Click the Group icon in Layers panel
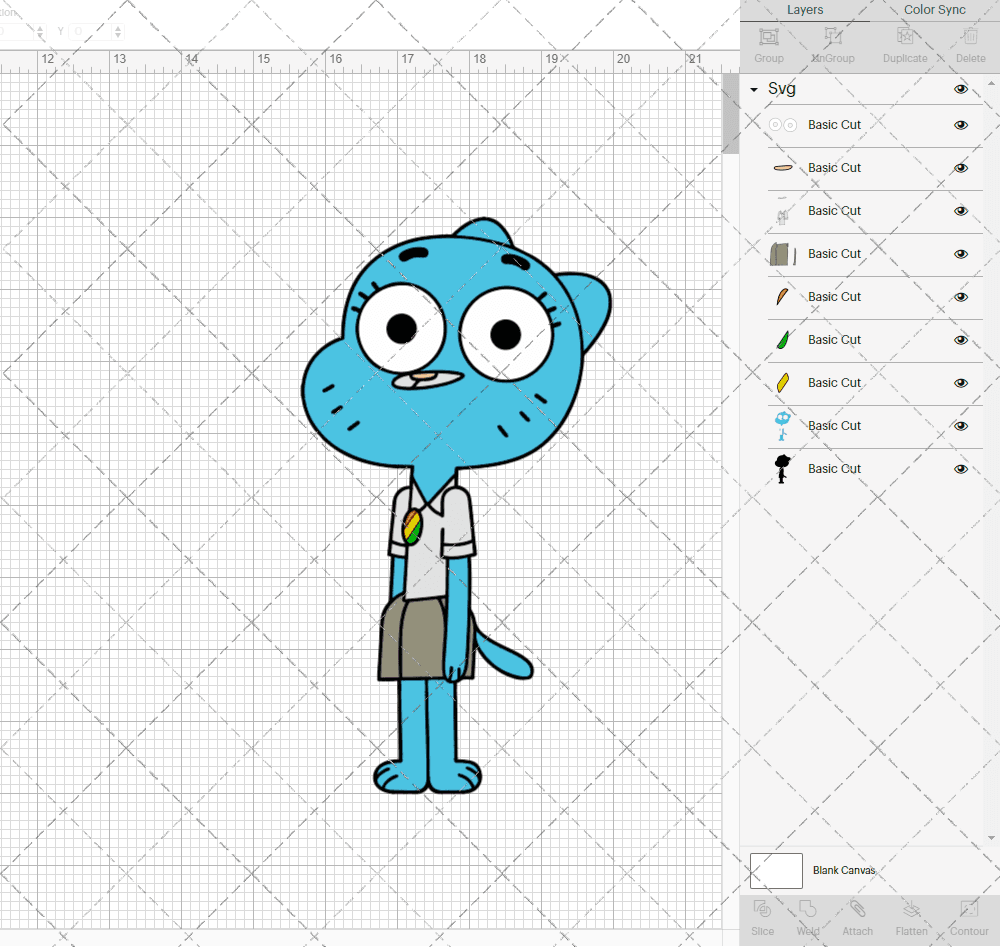 pos(768,37)
